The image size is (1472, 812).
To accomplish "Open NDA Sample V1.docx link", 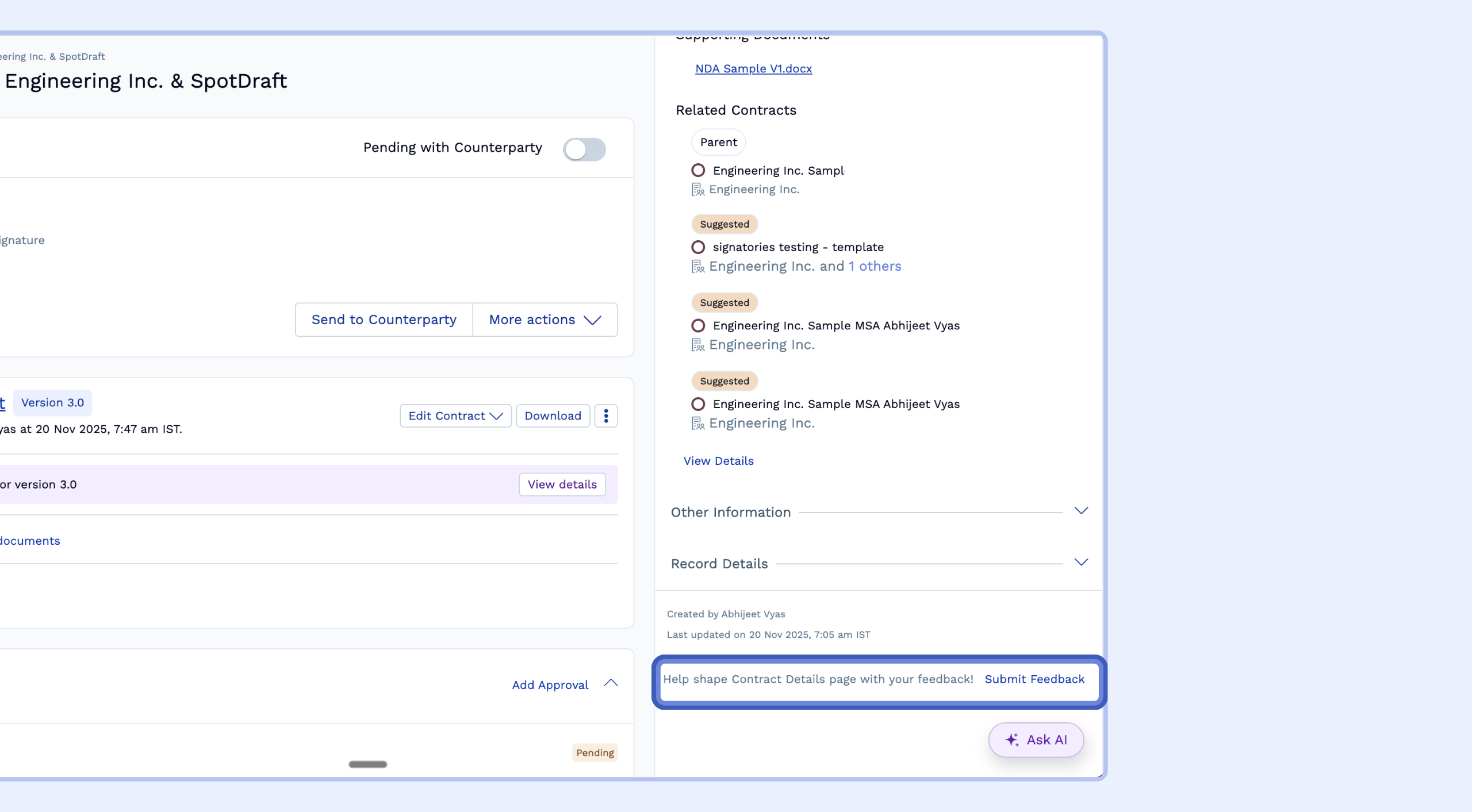I will point(753,68).
